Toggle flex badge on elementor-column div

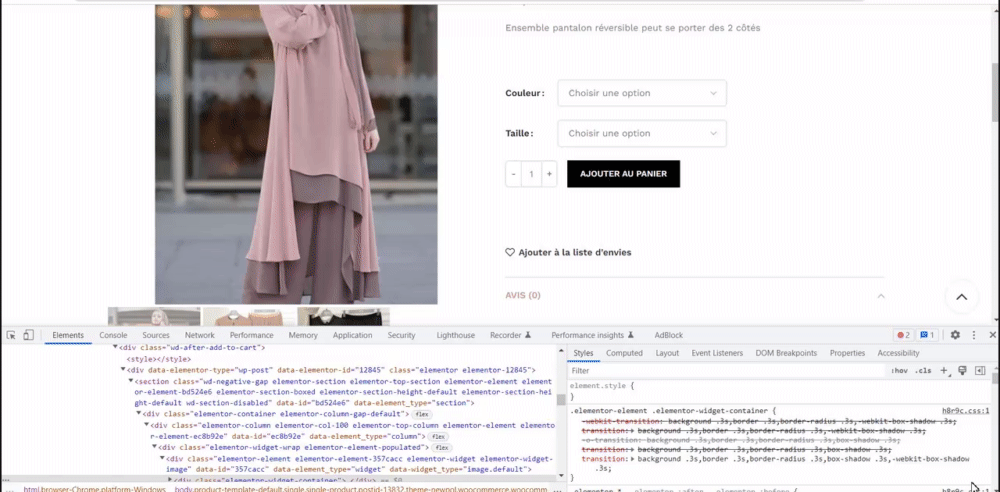pyautogui.click(x=438, y=436)
